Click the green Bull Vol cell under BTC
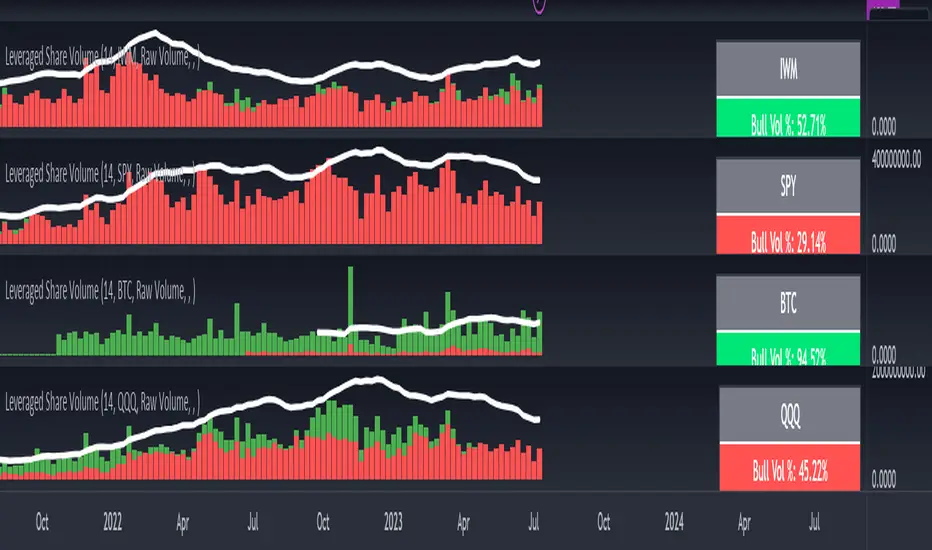The image size is (932, 550). (x=788, y=349)
